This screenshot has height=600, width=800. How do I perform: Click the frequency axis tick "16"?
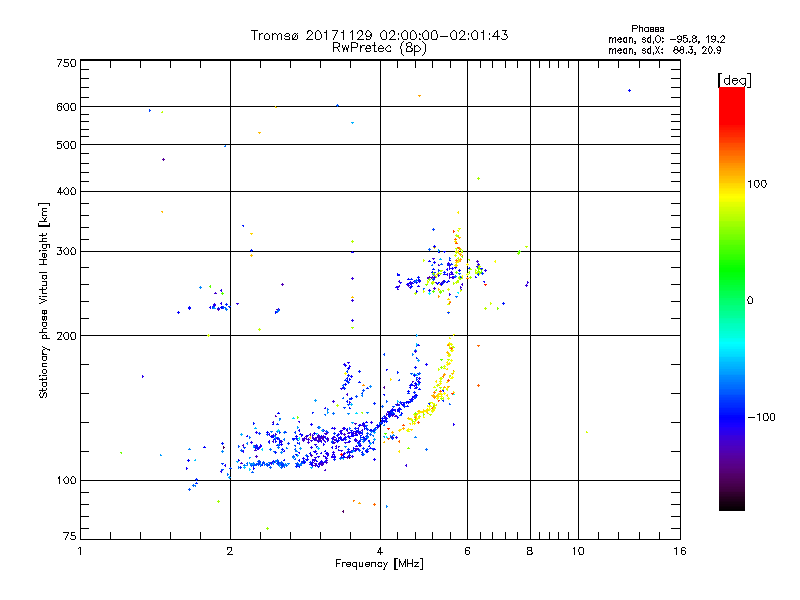pos(680,551)
